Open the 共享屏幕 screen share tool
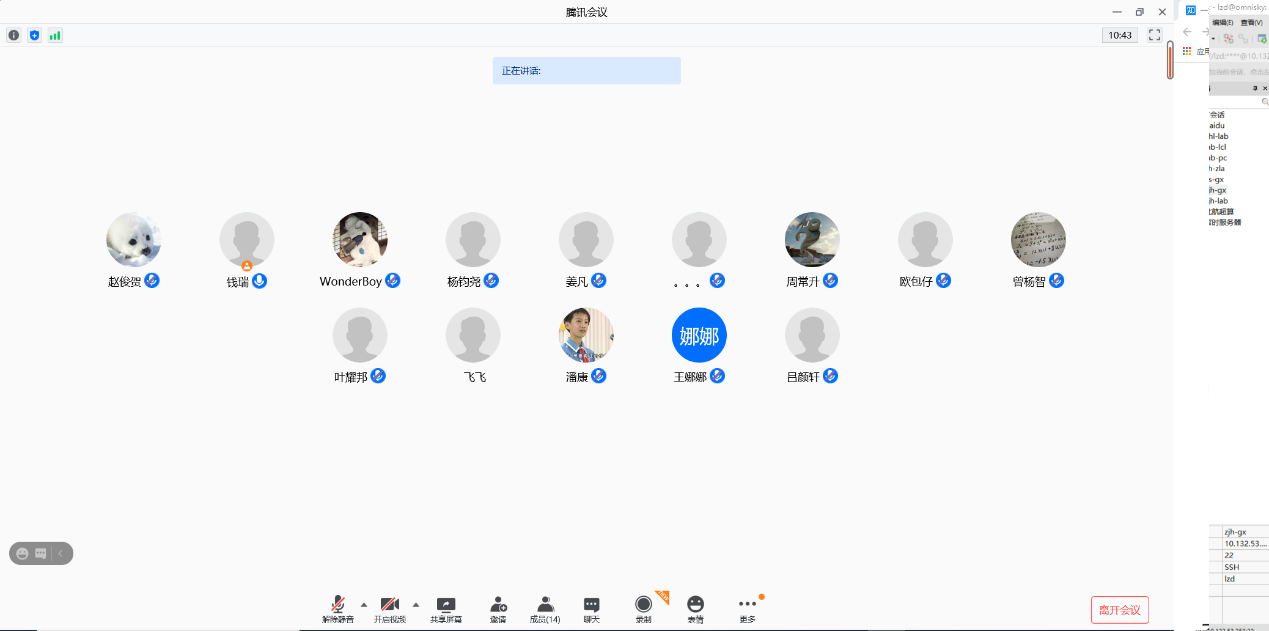The width and height of the screenshot is (1269, 631). [x=446, y=609]
